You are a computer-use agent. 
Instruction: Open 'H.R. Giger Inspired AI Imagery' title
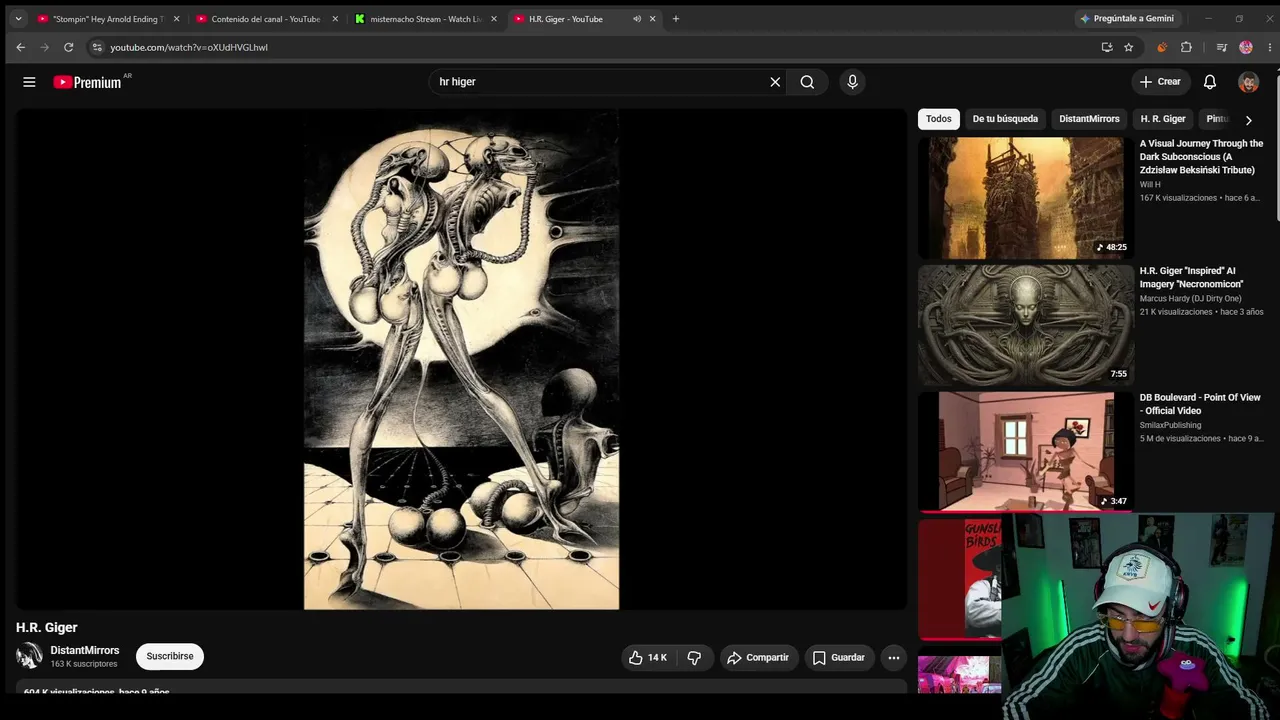click(1192, 277)
